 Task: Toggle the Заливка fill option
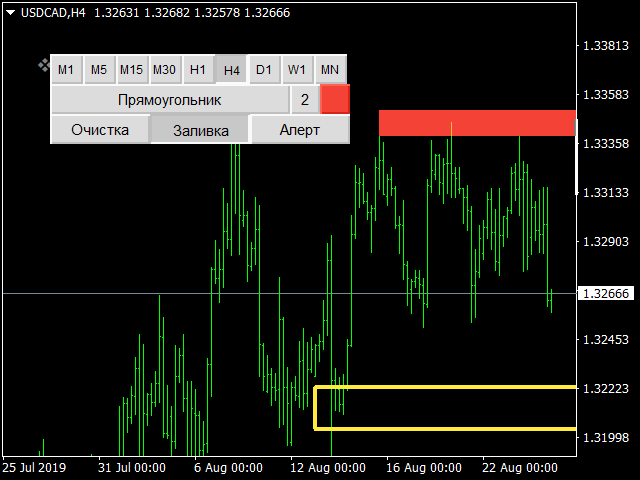[200, 130]
